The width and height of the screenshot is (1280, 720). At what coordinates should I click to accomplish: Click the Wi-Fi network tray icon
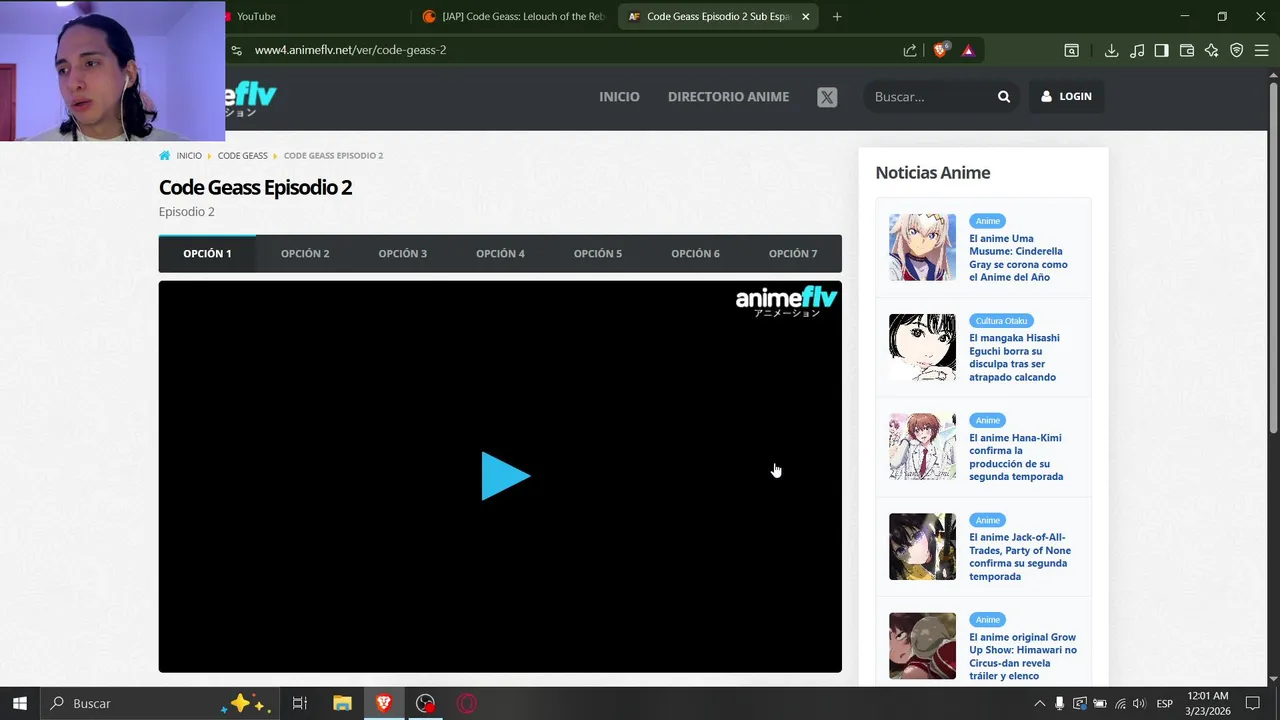(1120, 704)
